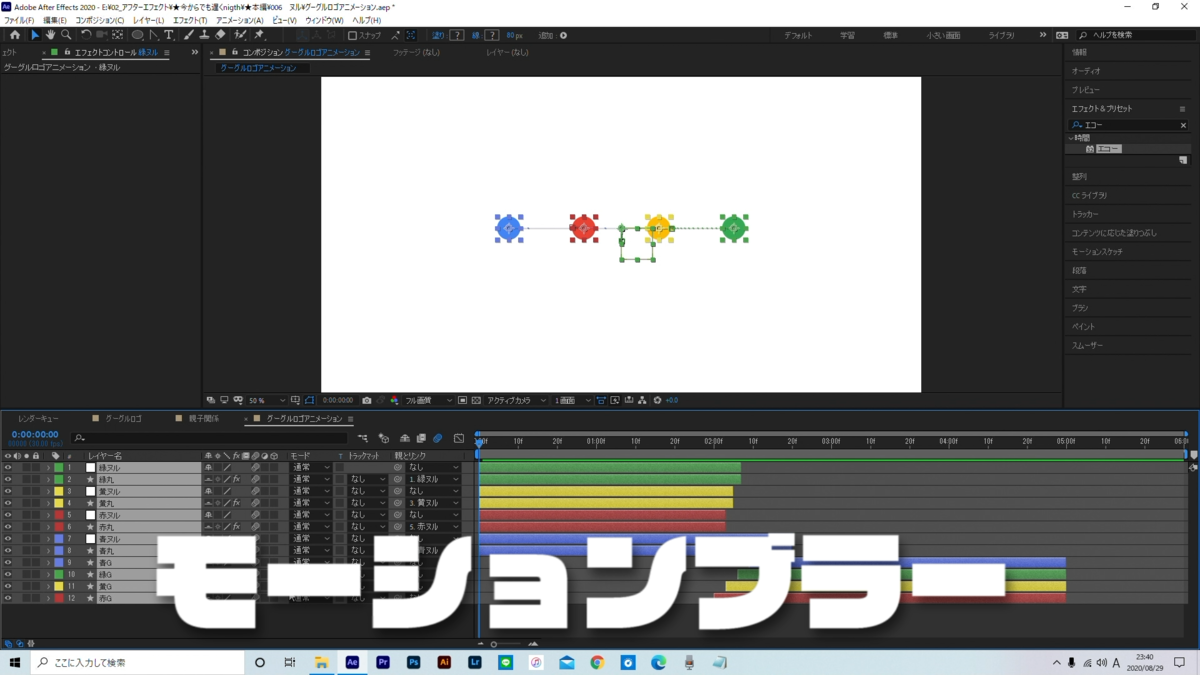Hide layer 4 黄丸 with its eye icon
1200x675 pixels.
coord(8,503)
